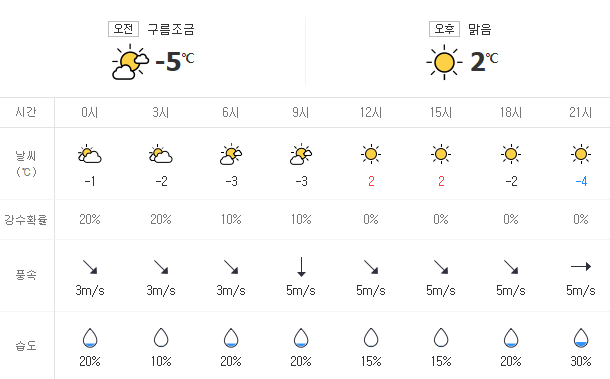Select the cloudy weather icon at 0시
610x379 pixels.
click(89, 154)
